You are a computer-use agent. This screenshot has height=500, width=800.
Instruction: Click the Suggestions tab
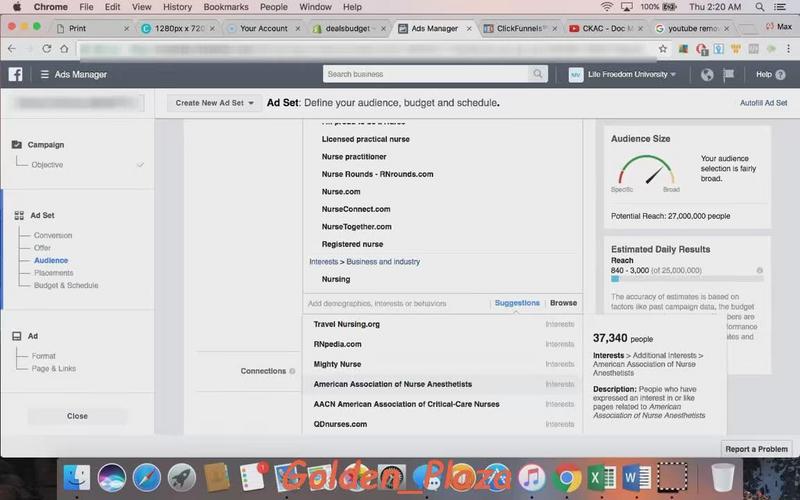(x=517, y=303)
